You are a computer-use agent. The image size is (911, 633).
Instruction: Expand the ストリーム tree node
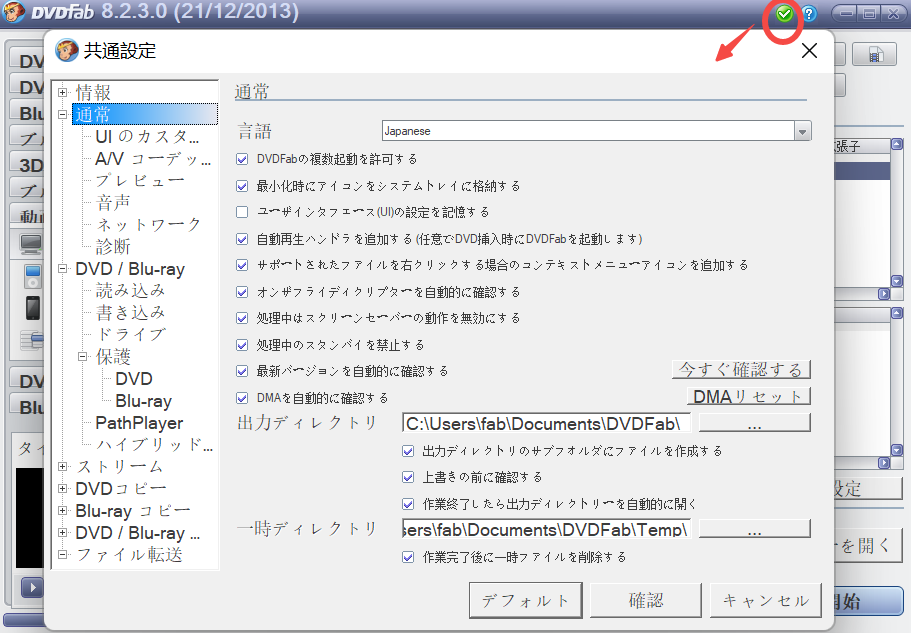(63, 466)
